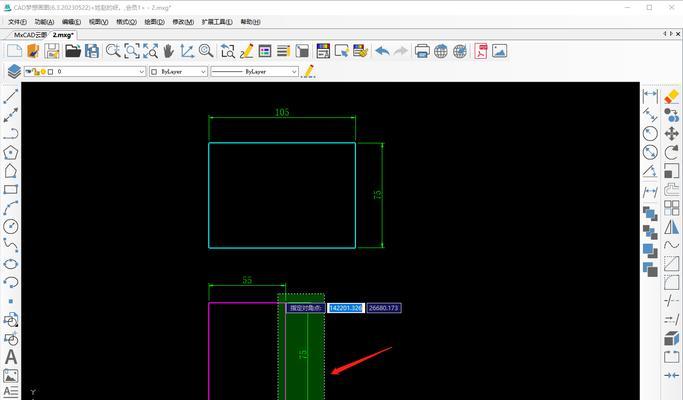Select the Array tool
This screenshot has height=400, width=683.
(x=672, y=208)
